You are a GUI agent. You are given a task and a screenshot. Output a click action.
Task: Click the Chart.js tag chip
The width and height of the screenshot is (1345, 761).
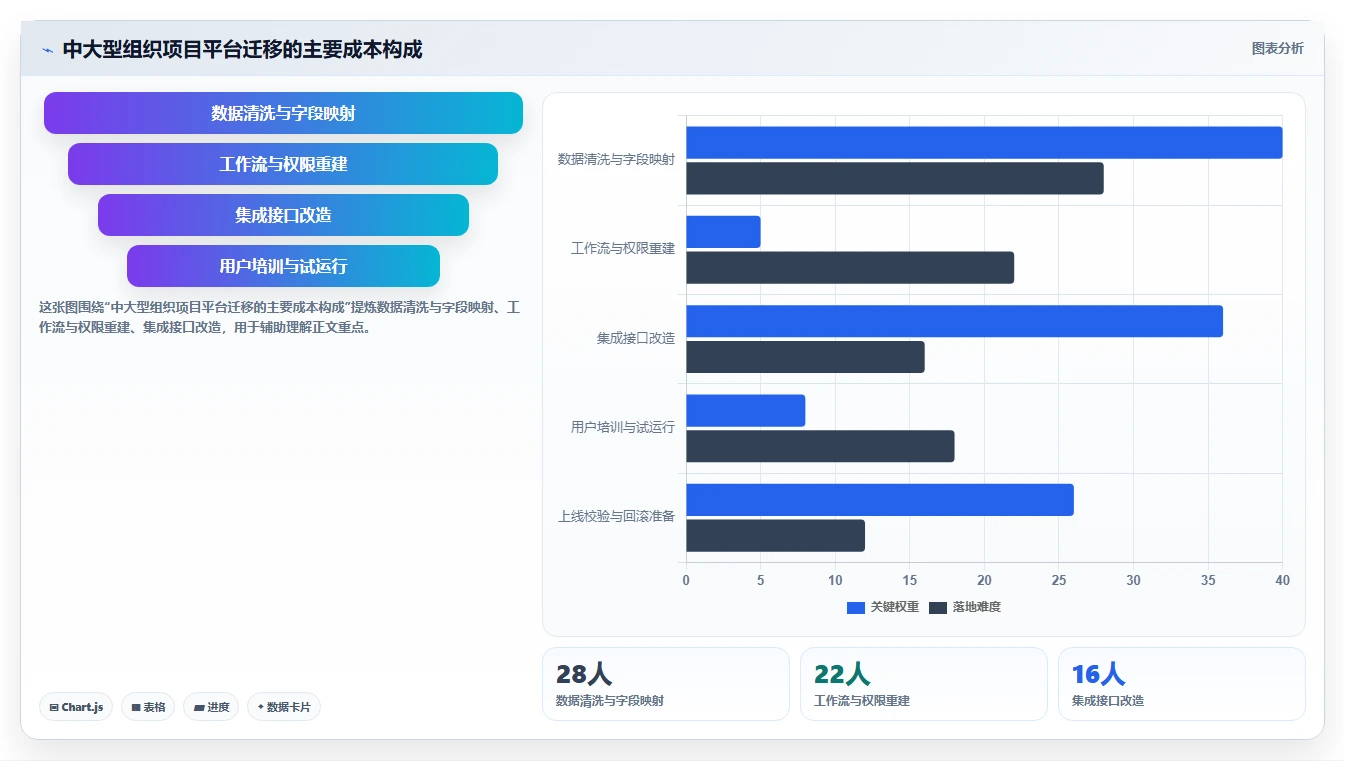click(x=76, y=707)
